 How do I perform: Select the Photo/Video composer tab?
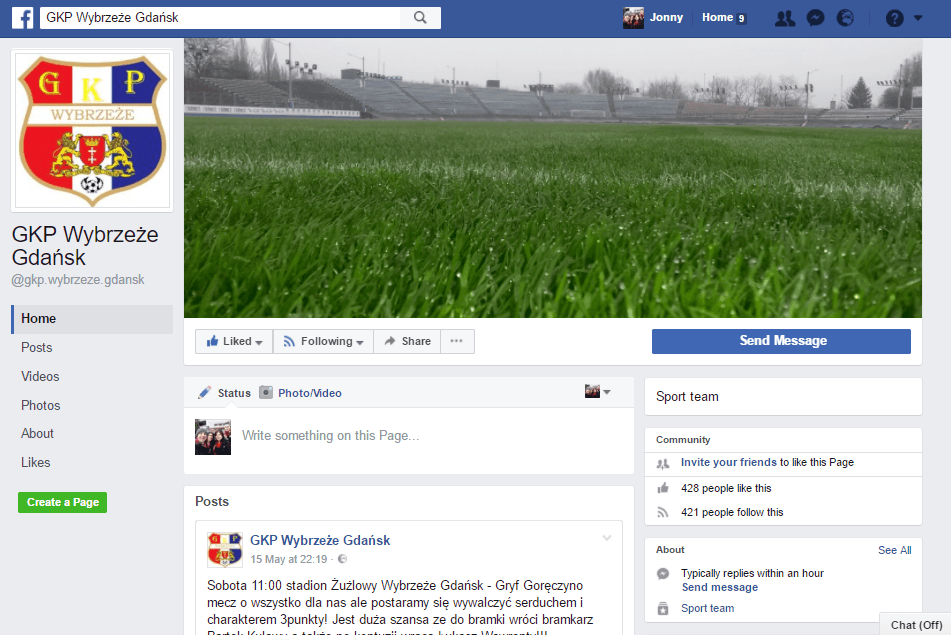pos(300,393)
